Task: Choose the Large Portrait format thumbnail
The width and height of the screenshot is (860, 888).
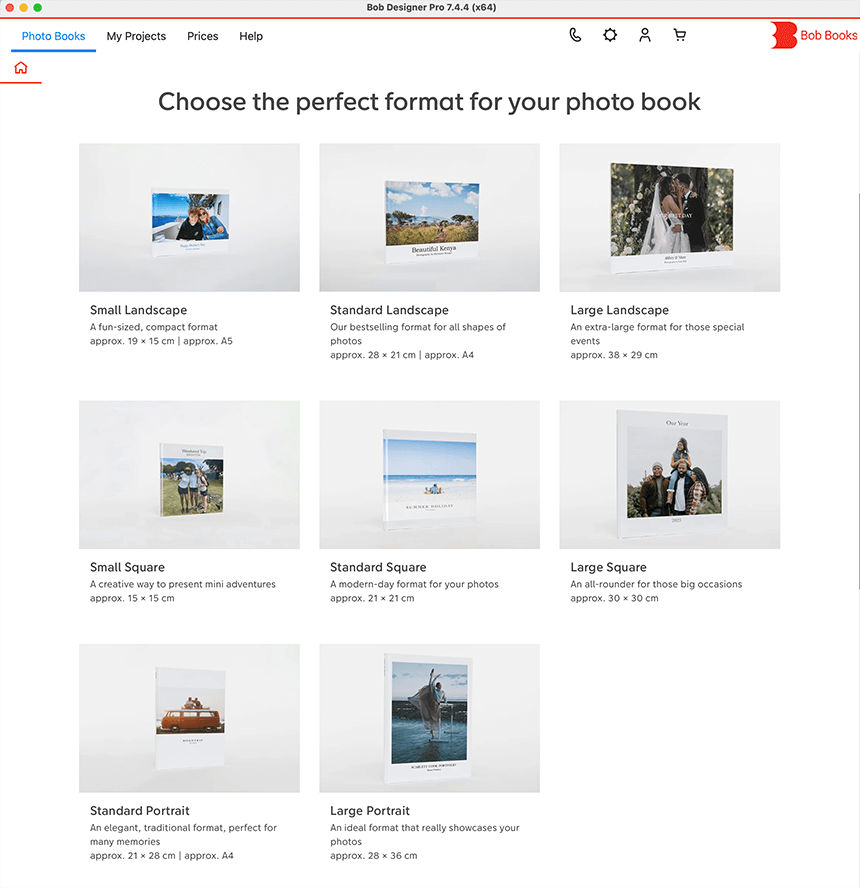Action: point(429,718)
